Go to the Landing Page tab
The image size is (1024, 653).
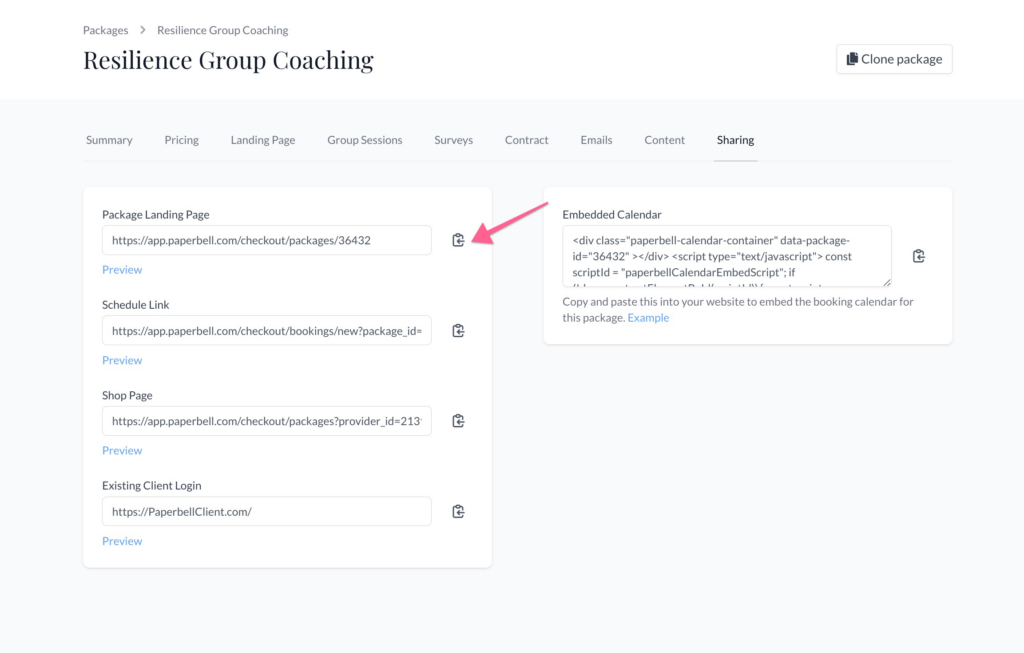click(263, 140)
